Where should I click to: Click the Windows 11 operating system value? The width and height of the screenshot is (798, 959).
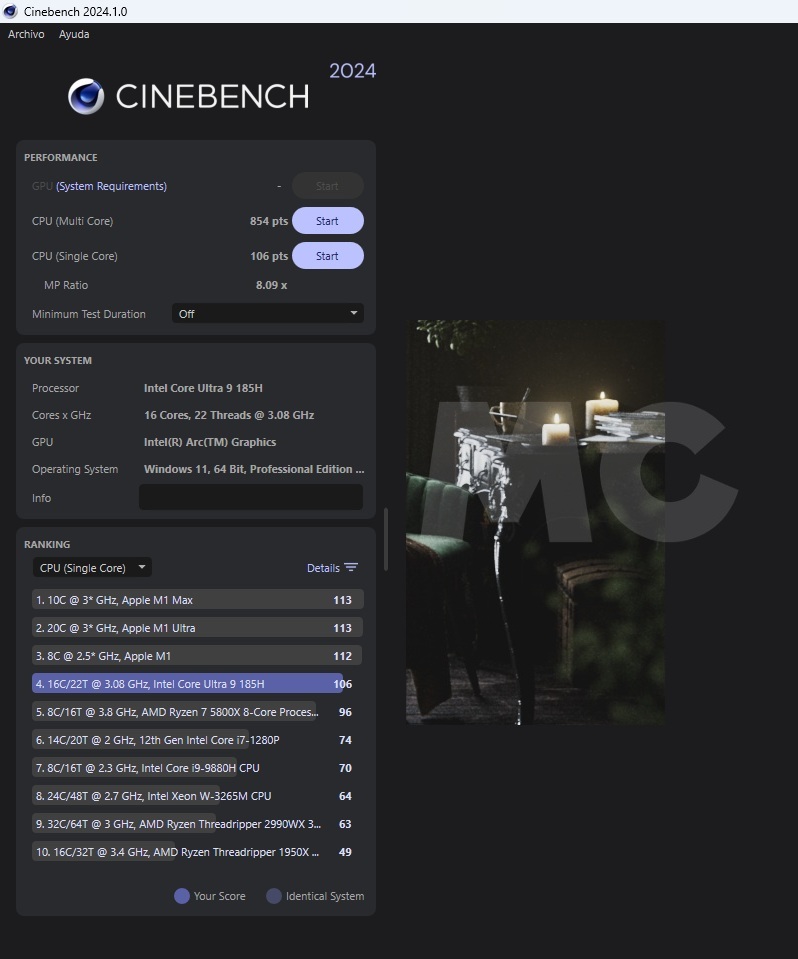[254, 469]
